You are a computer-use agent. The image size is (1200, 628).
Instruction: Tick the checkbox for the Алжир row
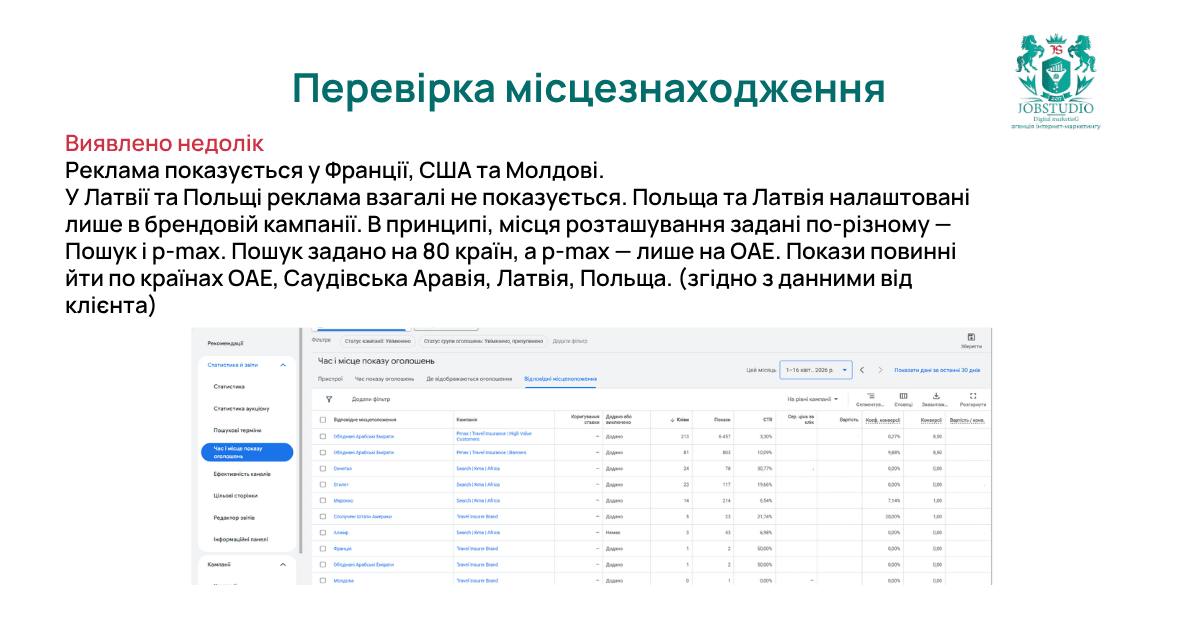322,532
